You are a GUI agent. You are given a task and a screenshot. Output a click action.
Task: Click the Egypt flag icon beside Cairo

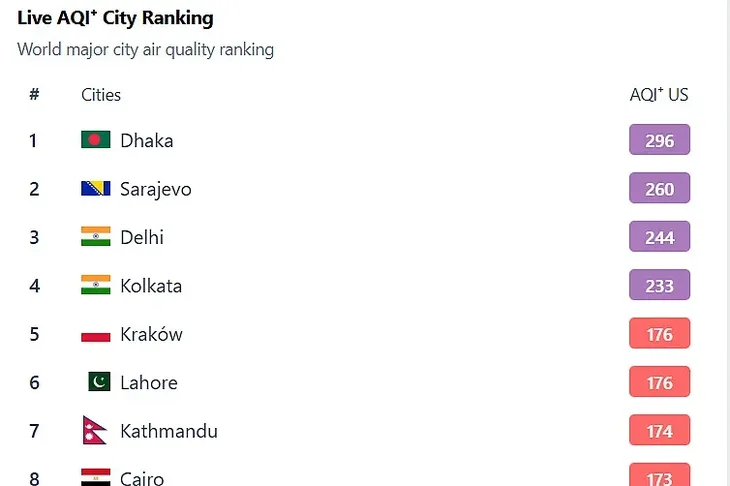click(x=95, y=477)
